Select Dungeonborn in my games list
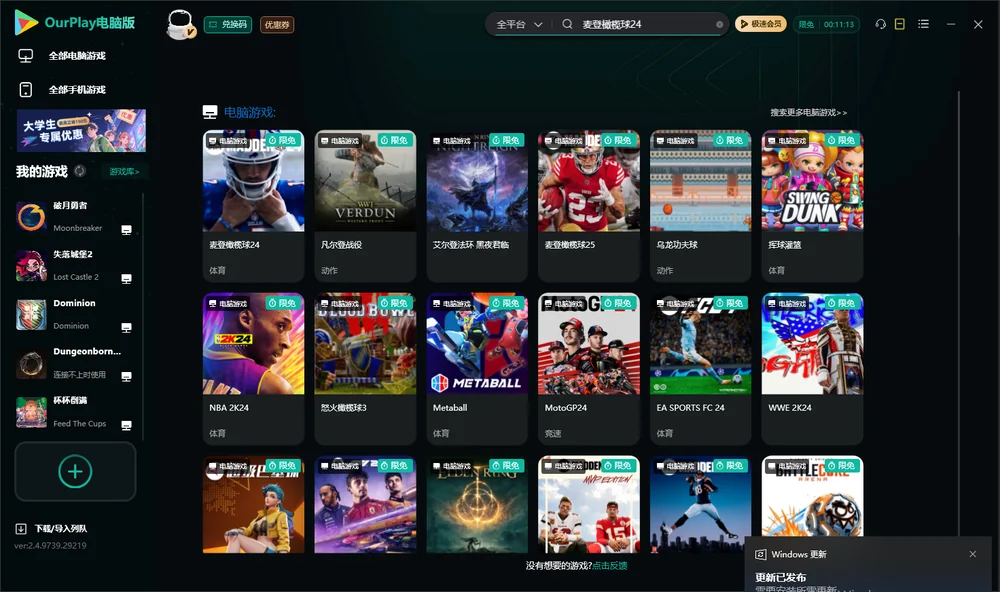This screenshot has width=1000, height=592. 75,364
